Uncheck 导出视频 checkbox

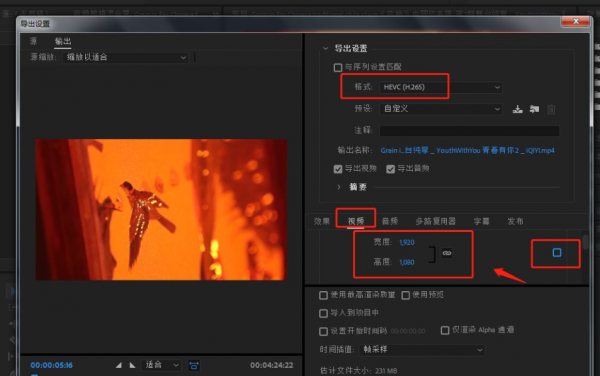(x=338, y=169)
